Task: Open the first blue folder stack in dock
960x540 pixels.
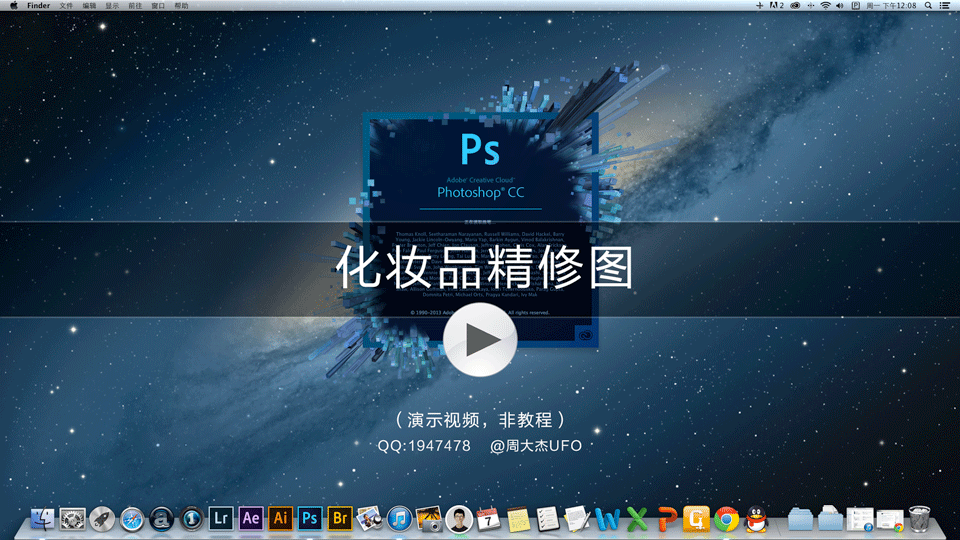Action: click(x=800, y=519)
